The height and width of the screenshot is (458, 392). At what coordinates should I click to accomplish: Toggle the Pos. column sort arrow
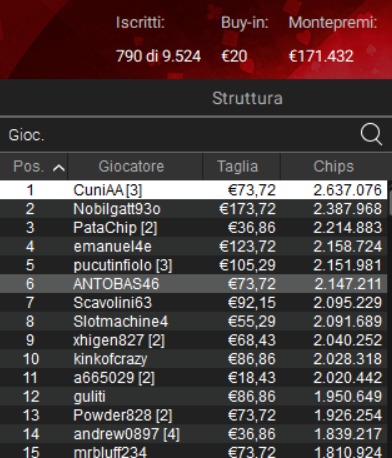59,168
